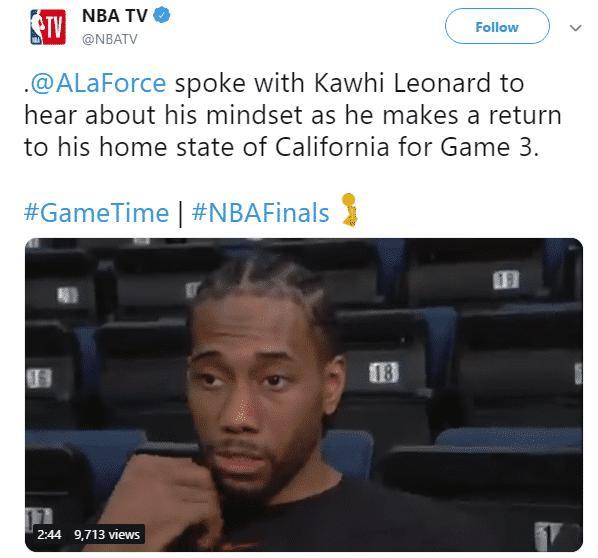This screenshot has height=558, width=598.
Task: Click the 9,713 views counter
Action: pyautogui.click(x=107, y=534)
